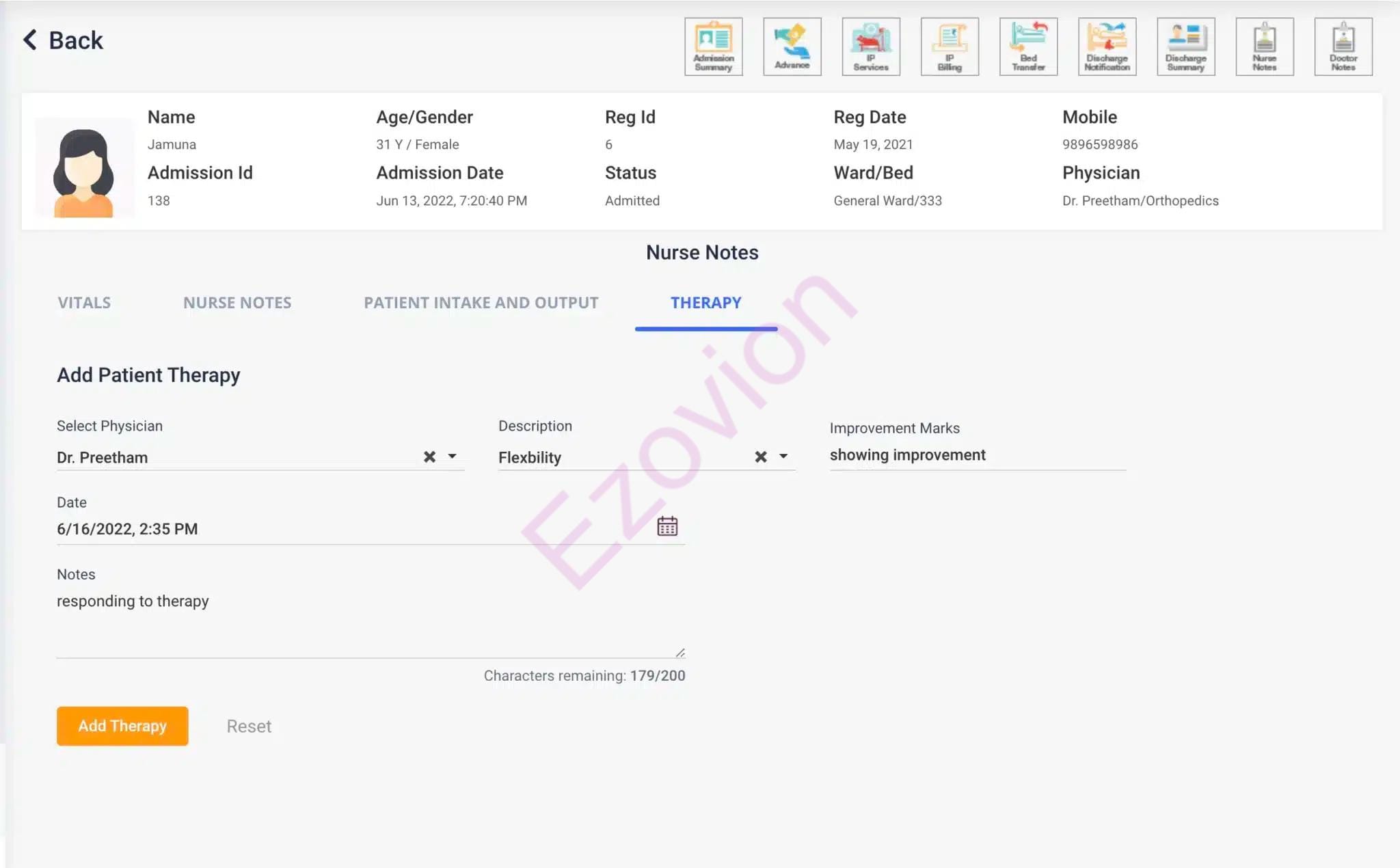Click the Bed Transfer icon
The image size is (1400, 868).
pos(1028,46)
